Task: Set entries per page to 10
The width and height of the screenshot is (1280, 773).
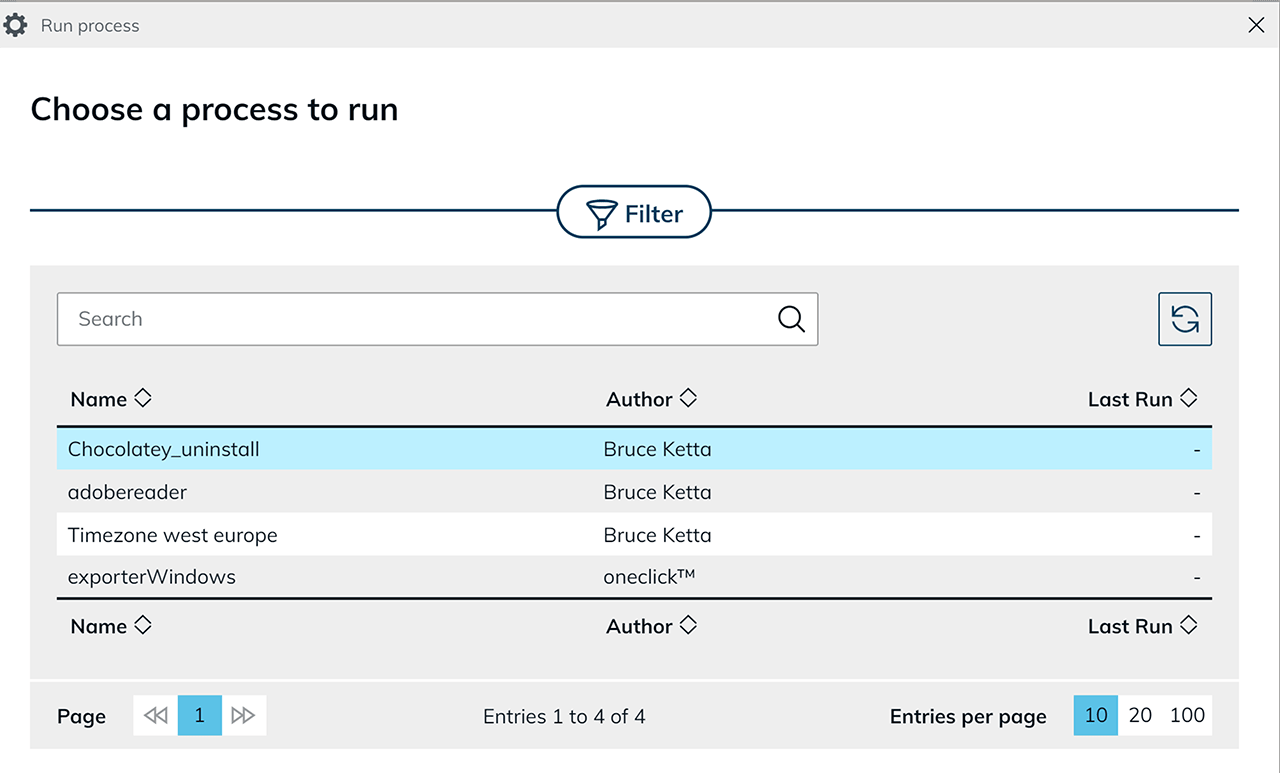Action: point(1096,715)
